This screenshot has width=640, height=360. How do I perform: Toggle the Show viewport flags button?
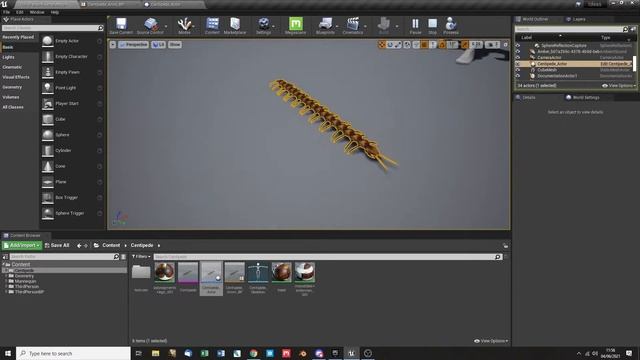click(x=175, y=44)
